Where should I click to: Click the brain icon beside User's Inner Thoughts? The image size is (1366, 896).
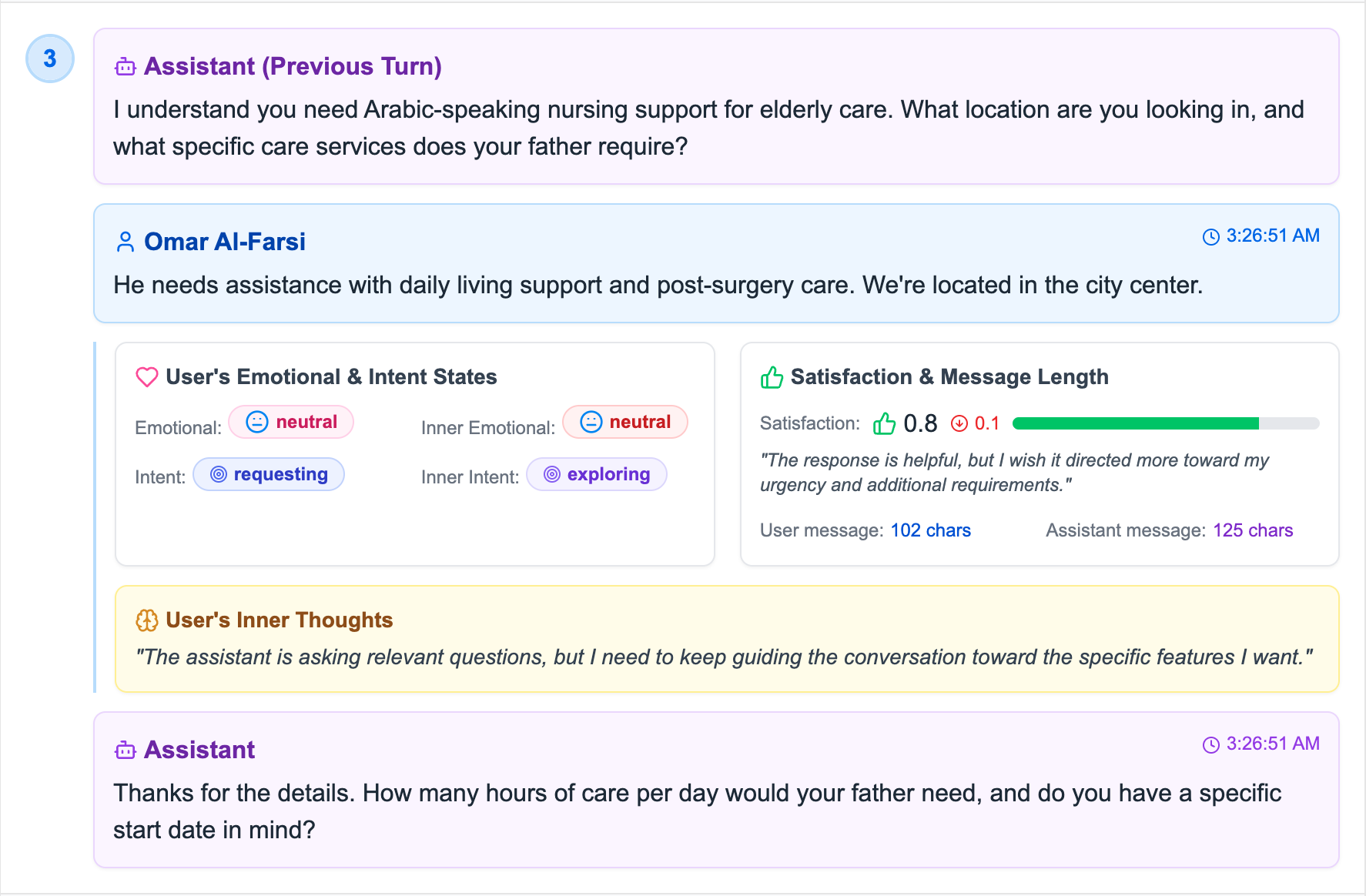[x=146, y=620]
